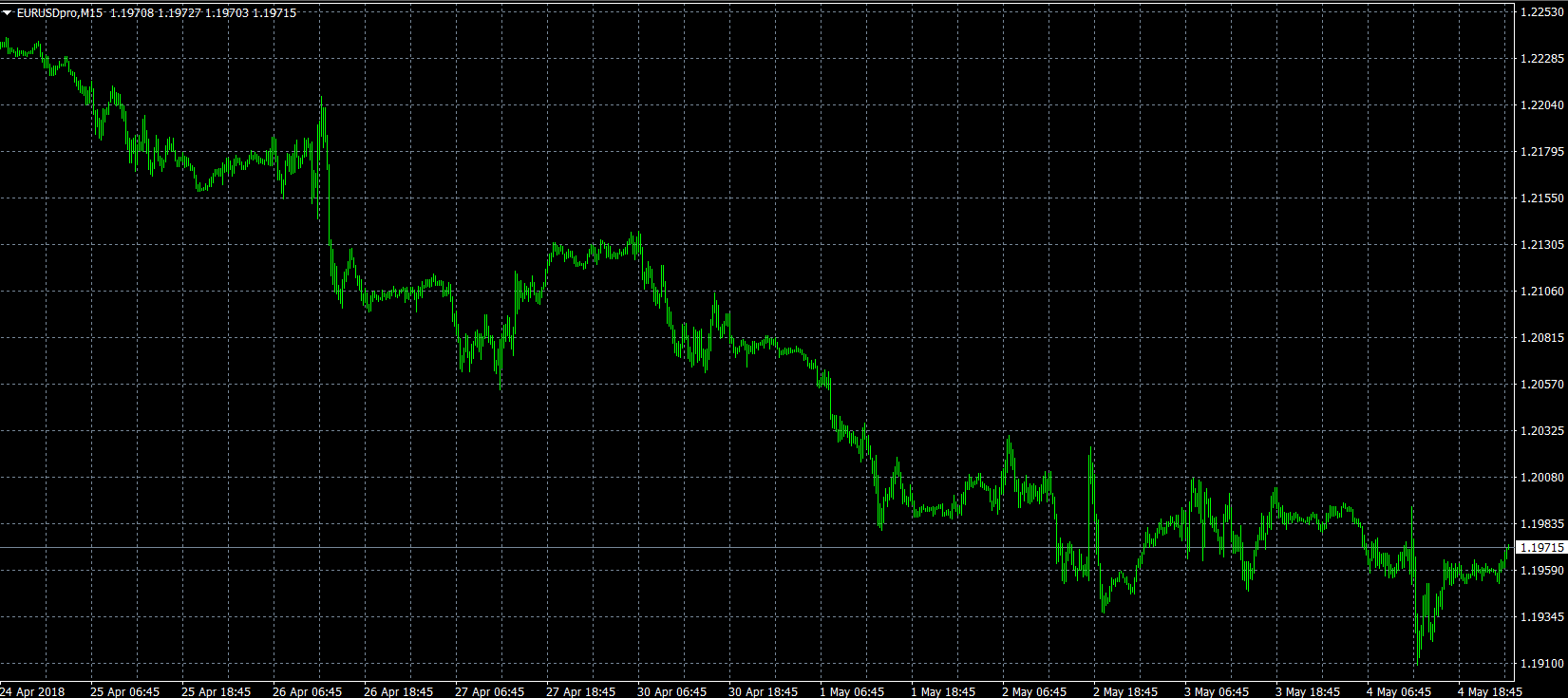The image size is (1568, 698).
Task: Select the 4 May 06:45 time label
Action: pyautogui.click(x=1399, y=691)
